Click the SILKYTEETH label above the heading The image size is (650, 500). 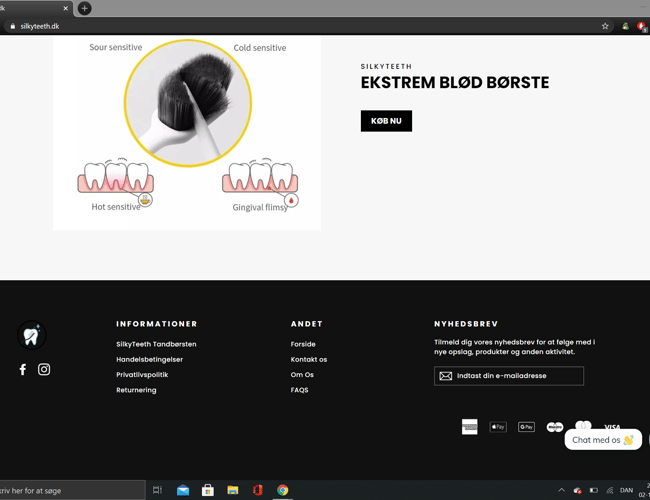pos(386,66)
